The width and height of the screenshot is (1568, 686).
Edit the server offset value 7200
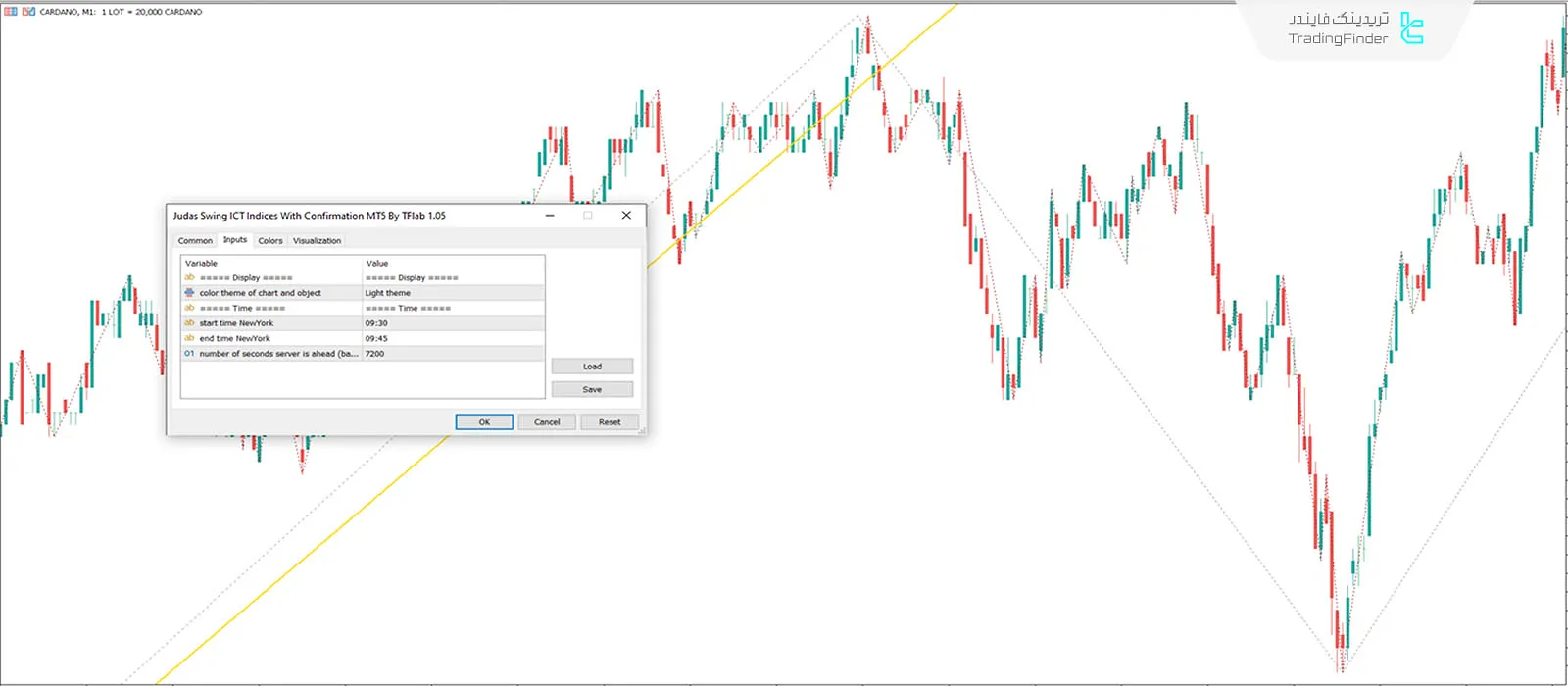pyautogui.click(x=453, y=354)
